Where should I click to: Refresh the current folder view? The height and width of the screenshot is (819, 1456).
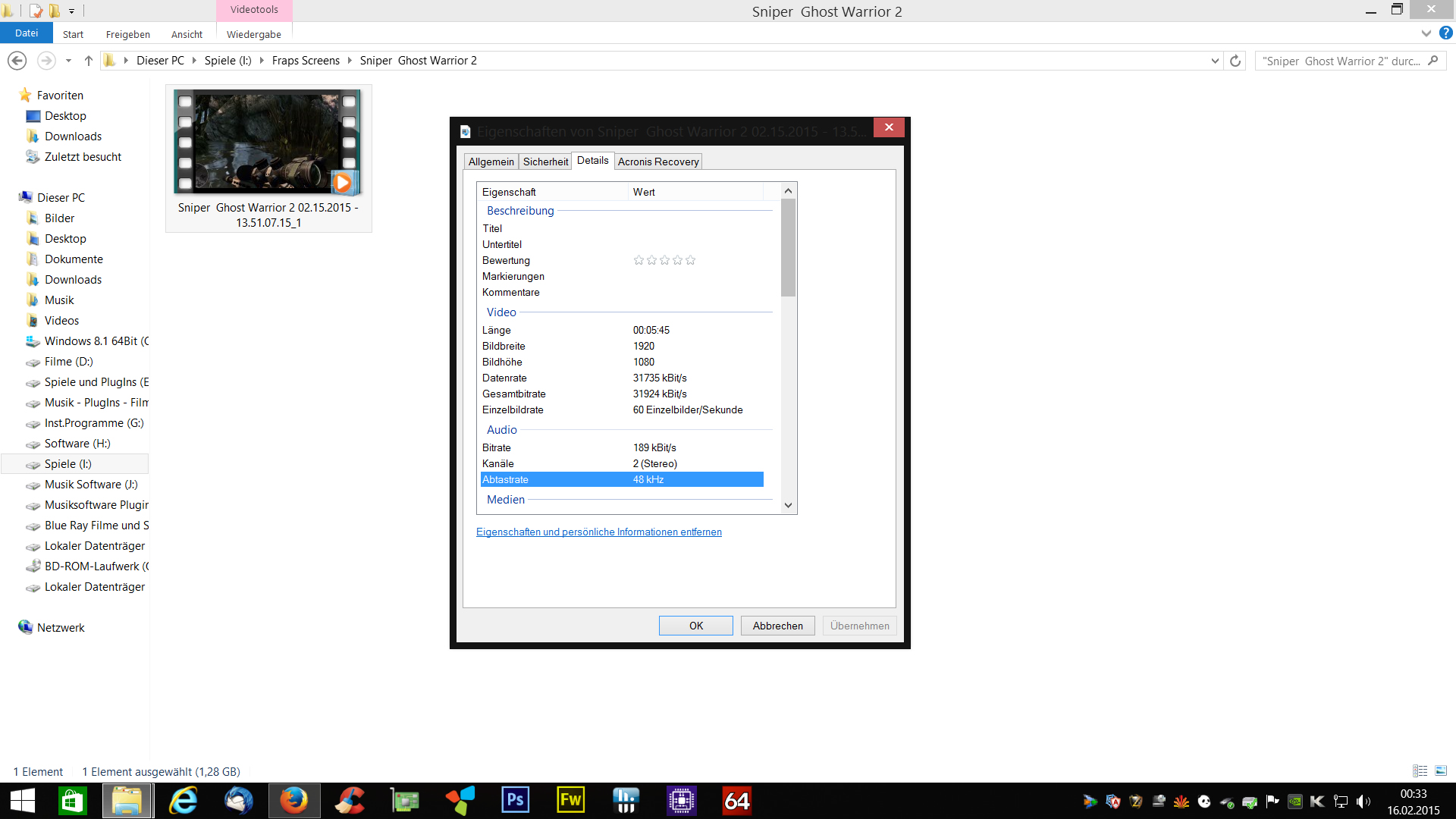click(x=1235, y=61)
